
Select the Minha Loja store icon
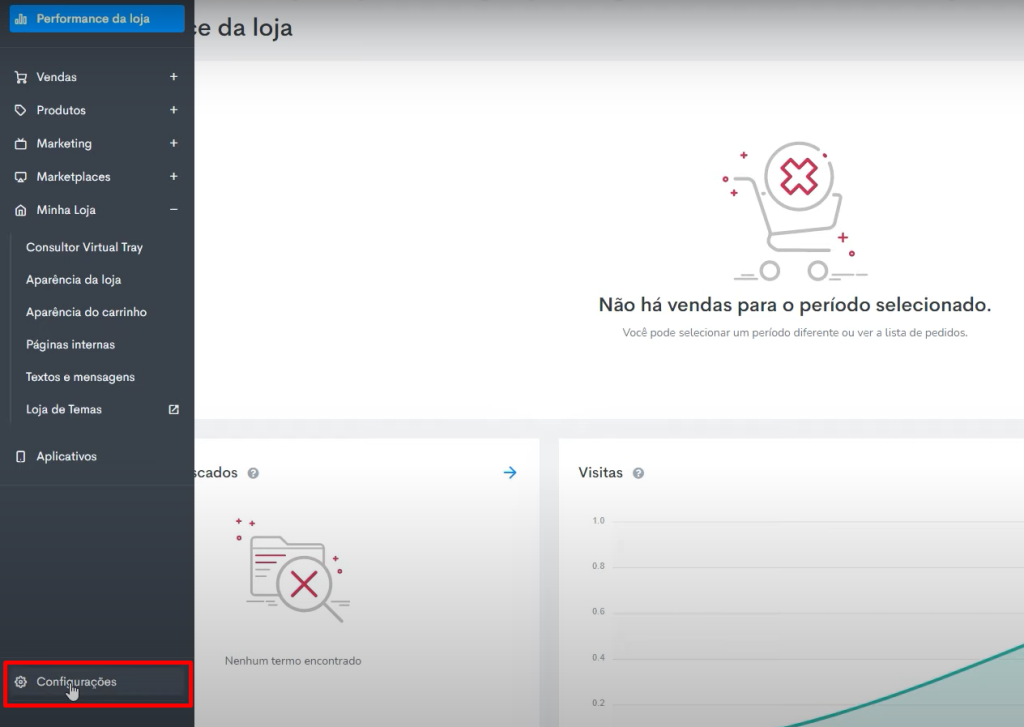pyautogui.click(x=20, y=210)
